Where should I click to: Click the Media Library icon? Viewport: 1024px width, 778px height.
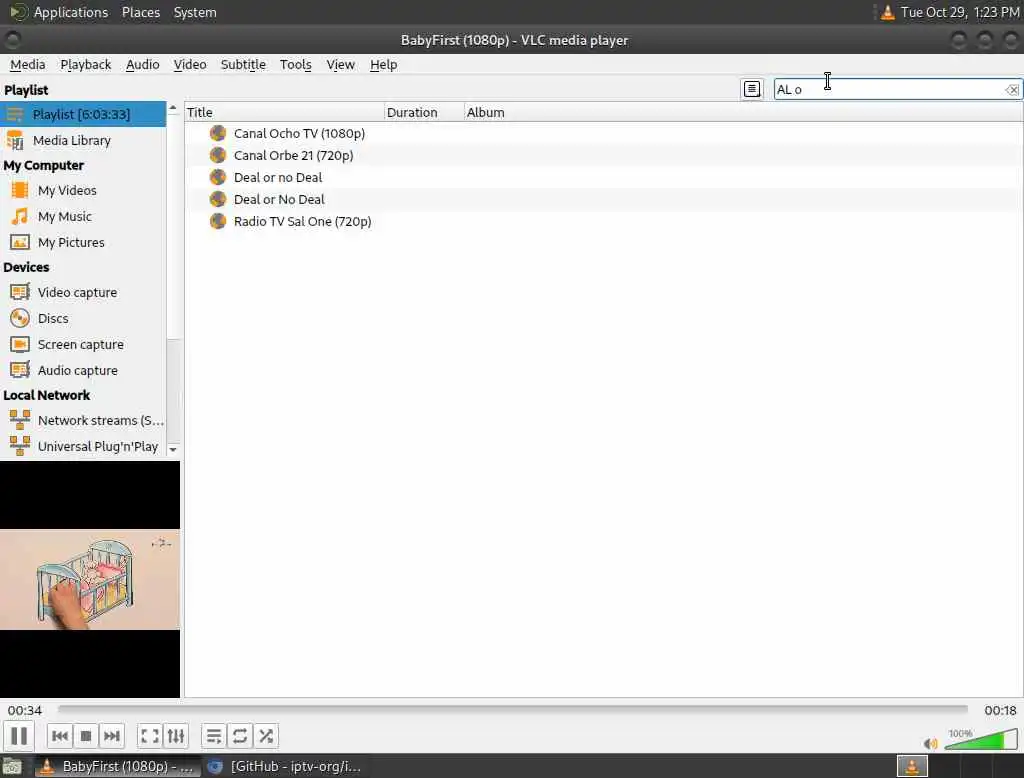coord(15,140)
